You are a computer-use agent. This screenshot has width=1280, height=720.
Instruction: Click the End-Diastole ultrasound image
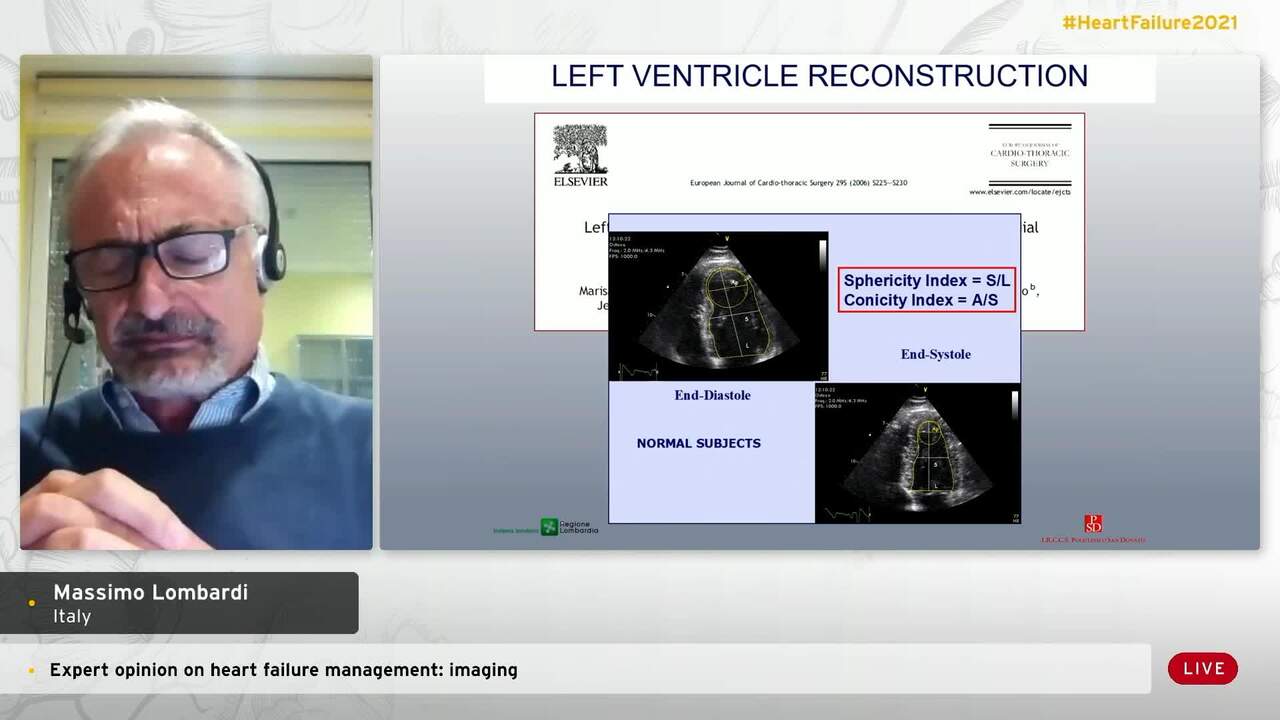tap(718, 303)
